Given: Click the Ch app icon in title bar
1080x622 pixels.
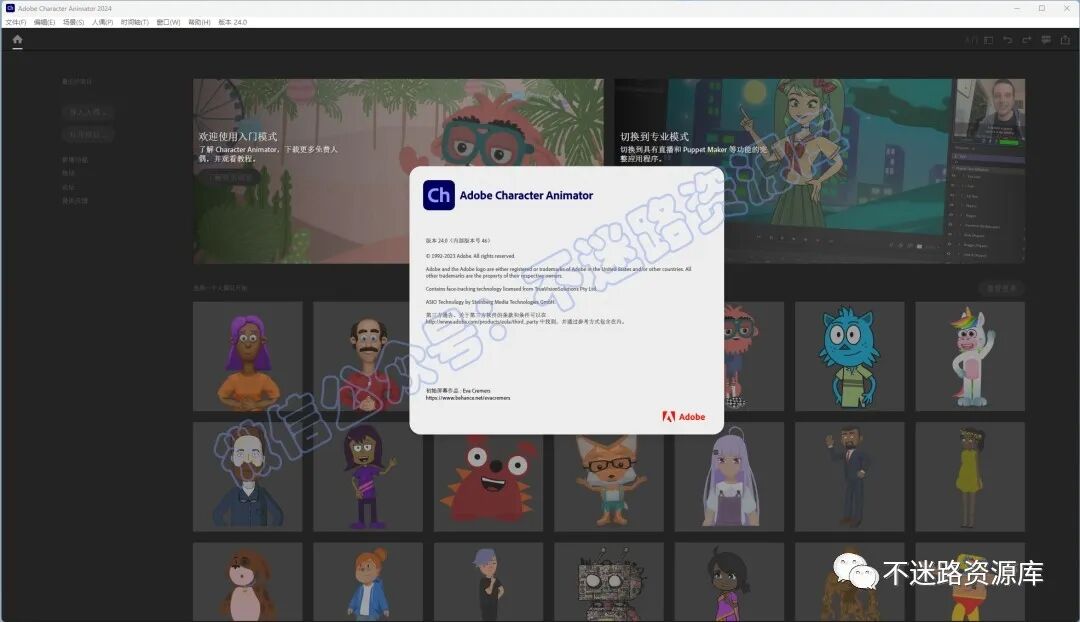Looking at the screenshot, I should [10, 8].
